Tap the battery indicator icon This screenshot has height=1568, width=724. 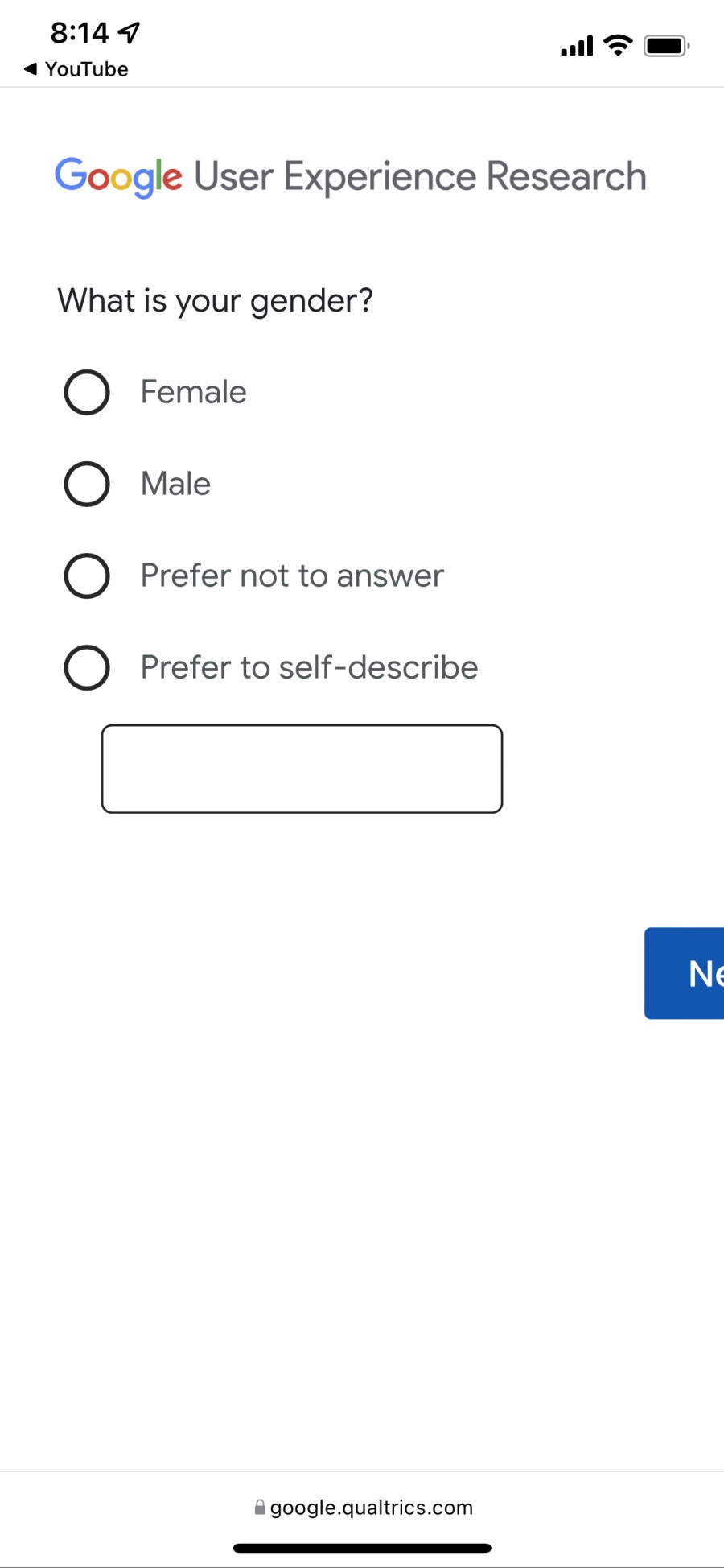click(666, 46)
